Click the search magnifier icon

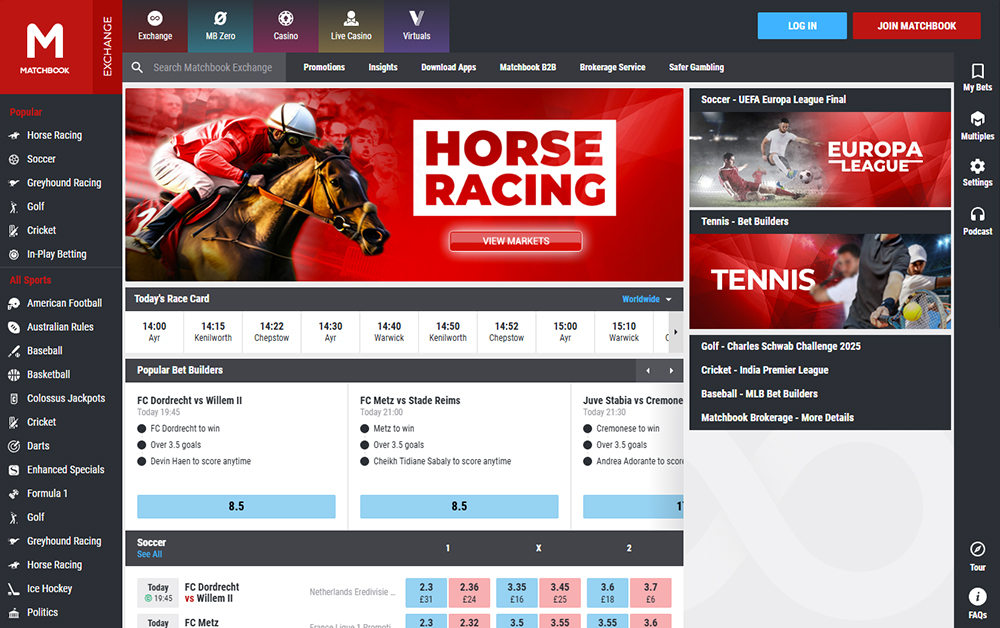[137, 68]
